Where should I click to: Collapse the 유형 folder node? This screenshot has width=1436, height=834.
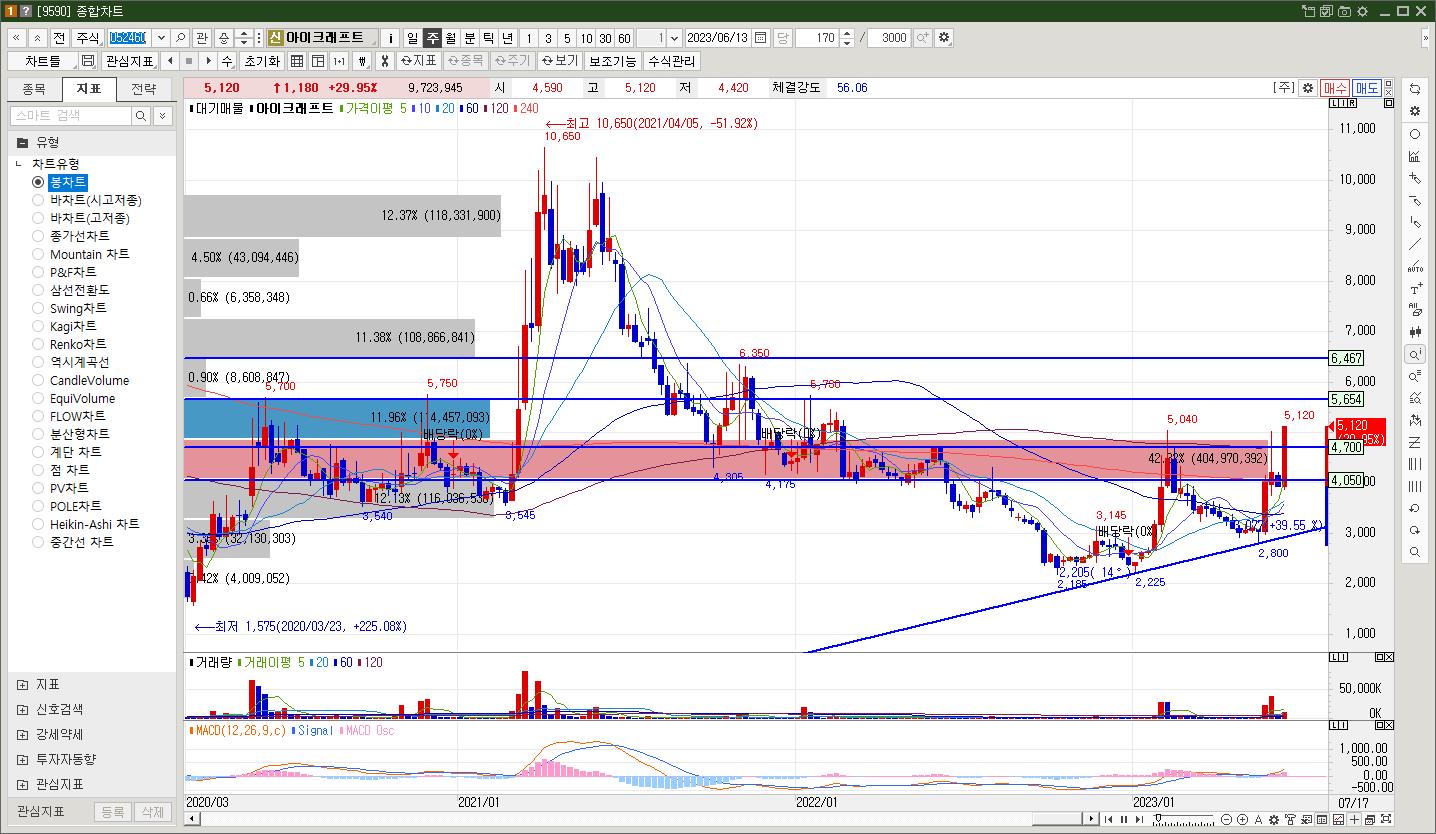coord(22,142)
